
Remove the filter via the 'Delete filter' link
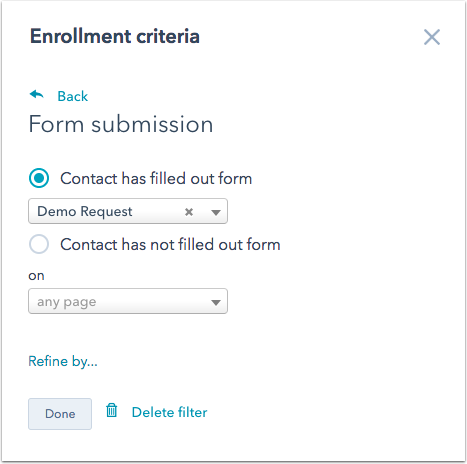point(170,412)
